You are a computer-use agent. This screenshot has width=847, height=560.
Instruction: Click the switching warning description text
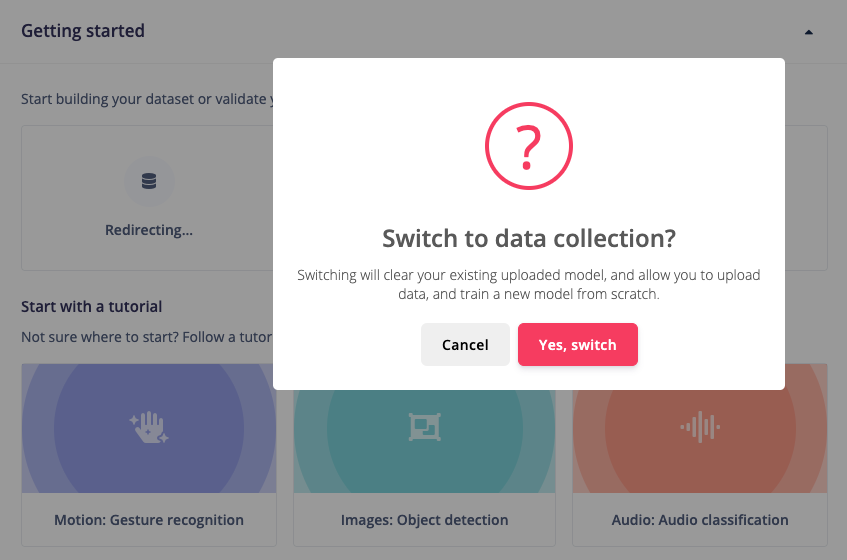click(x=529, y=285)
